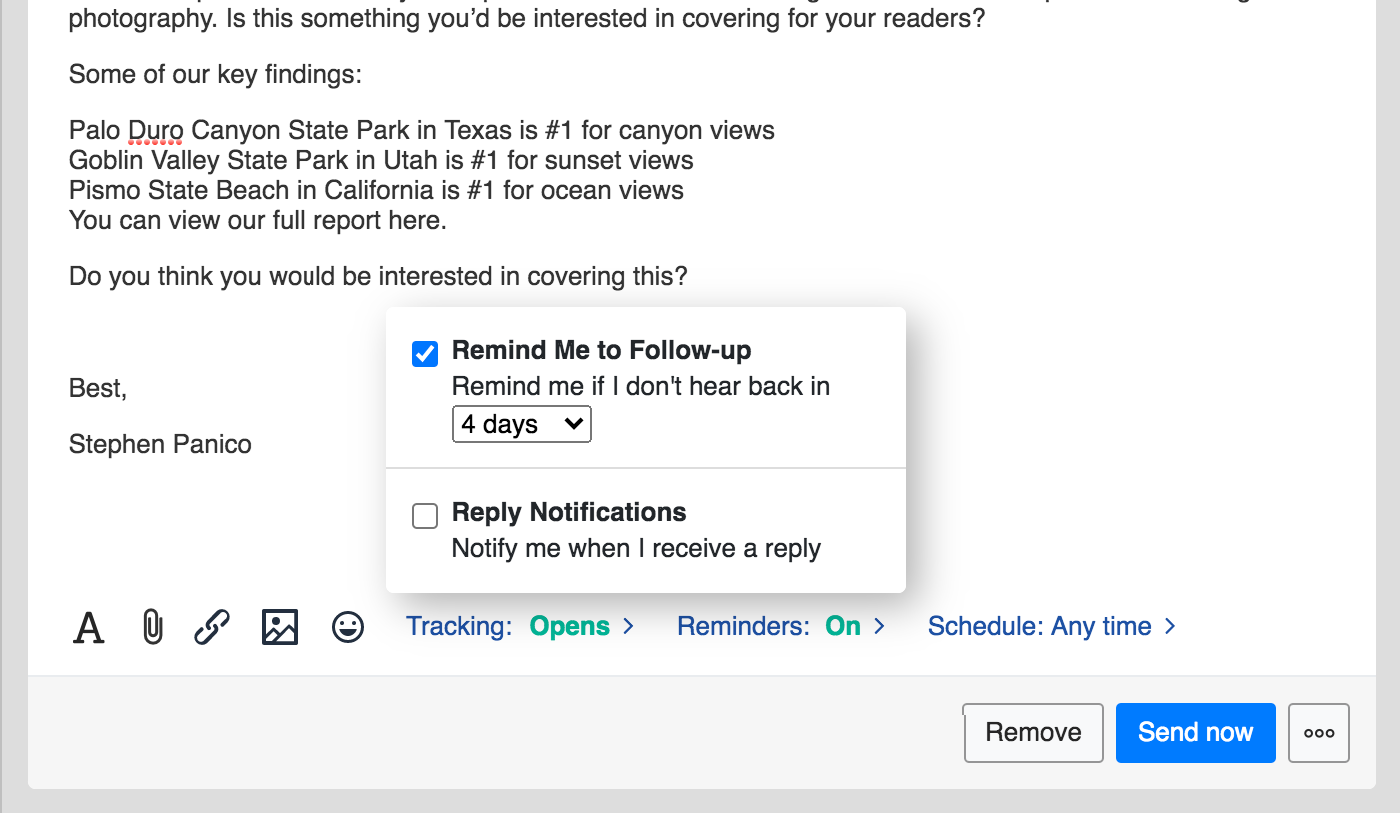Open the emoji picker icon

348,627
